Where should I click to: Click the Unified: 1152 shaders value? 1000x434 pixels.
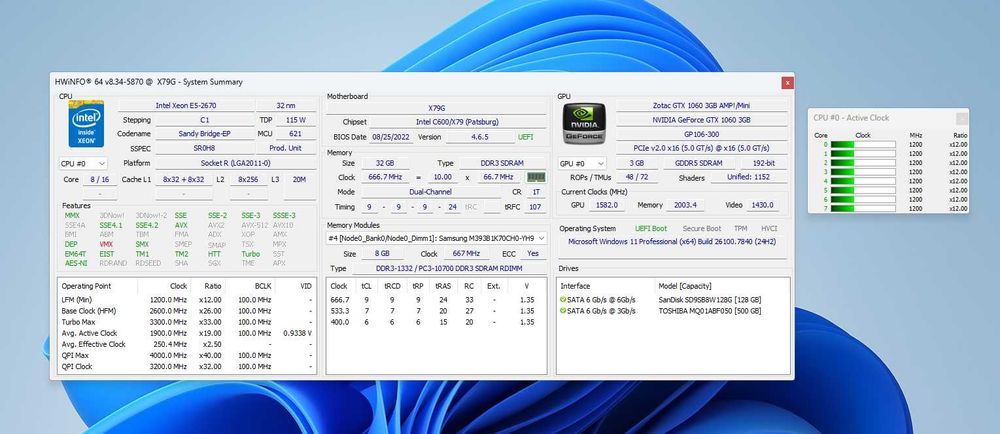pos(749,178)
